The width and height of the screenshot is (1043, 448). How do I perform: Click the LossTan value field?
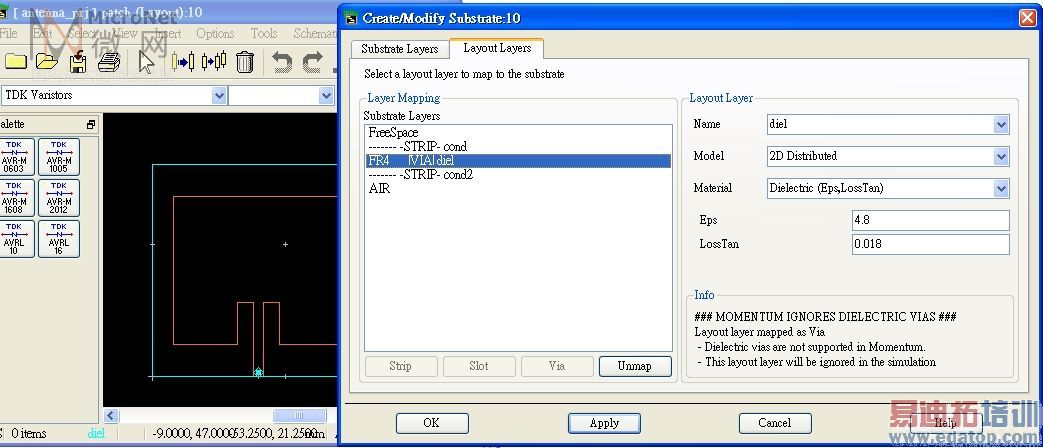pos(931,244)
